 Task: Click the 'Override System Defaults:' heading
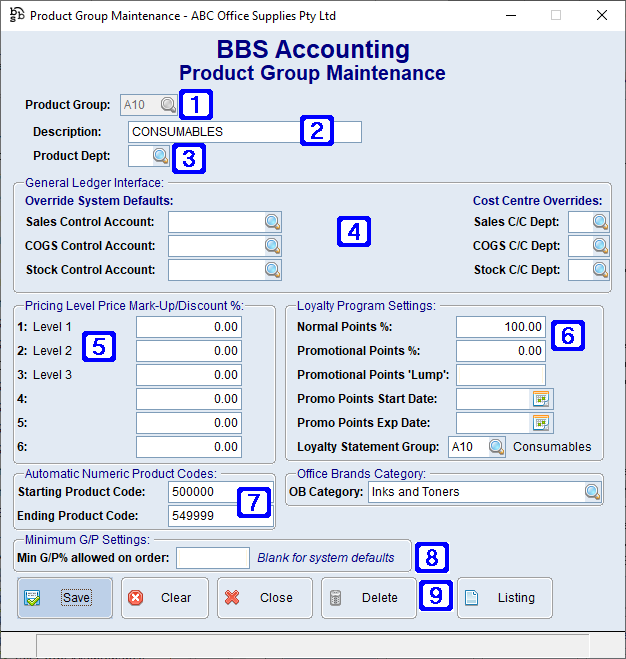coord(99,201)
